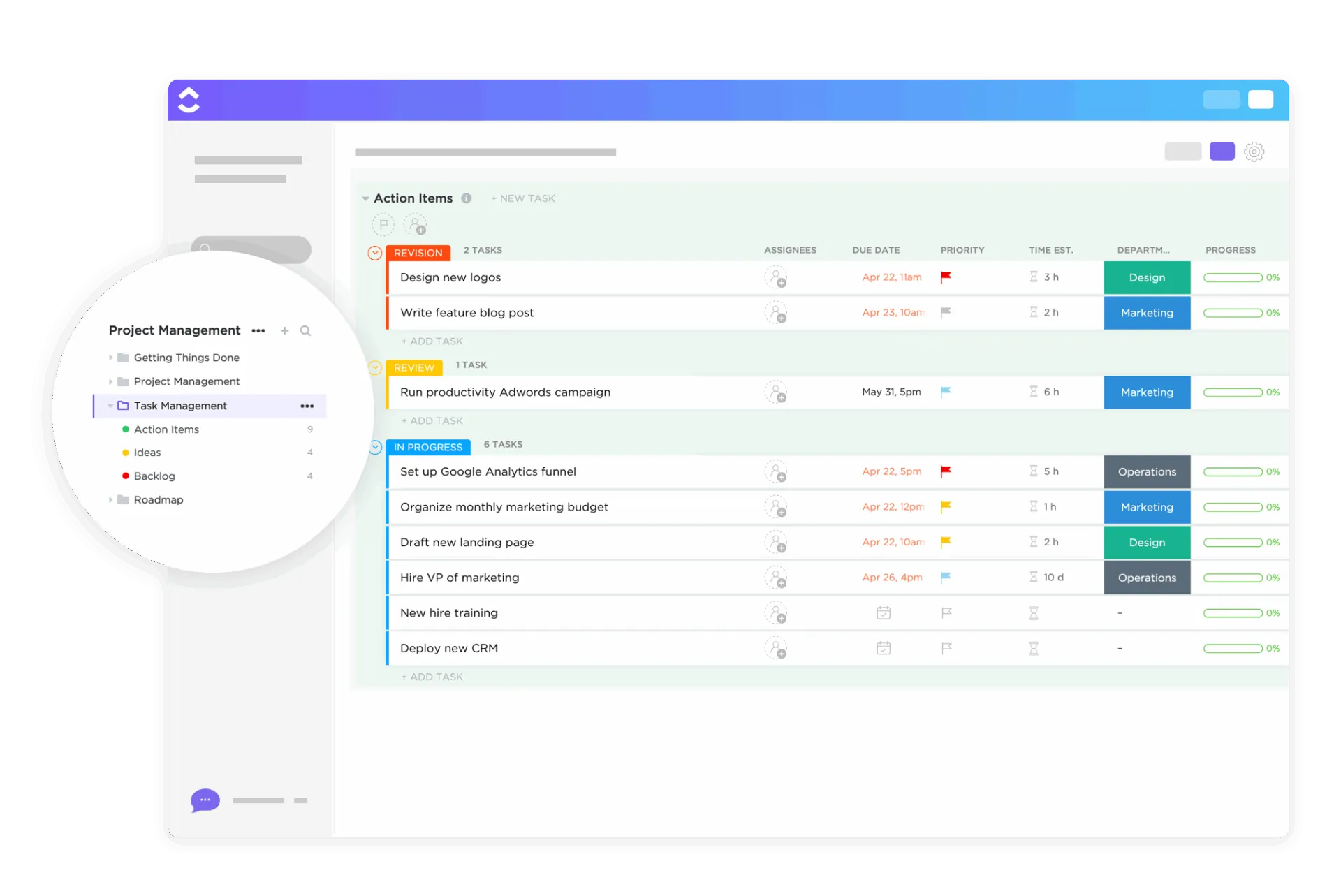Expand the Project Management folder arrow
The width and height of the screenshot is (1341, 896).
pyautogui.click(x=110, y=381)
